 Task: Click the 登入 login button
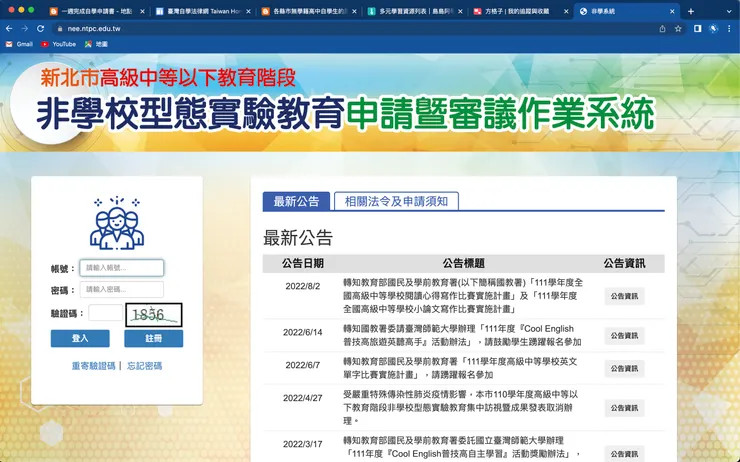pos(80,338)
